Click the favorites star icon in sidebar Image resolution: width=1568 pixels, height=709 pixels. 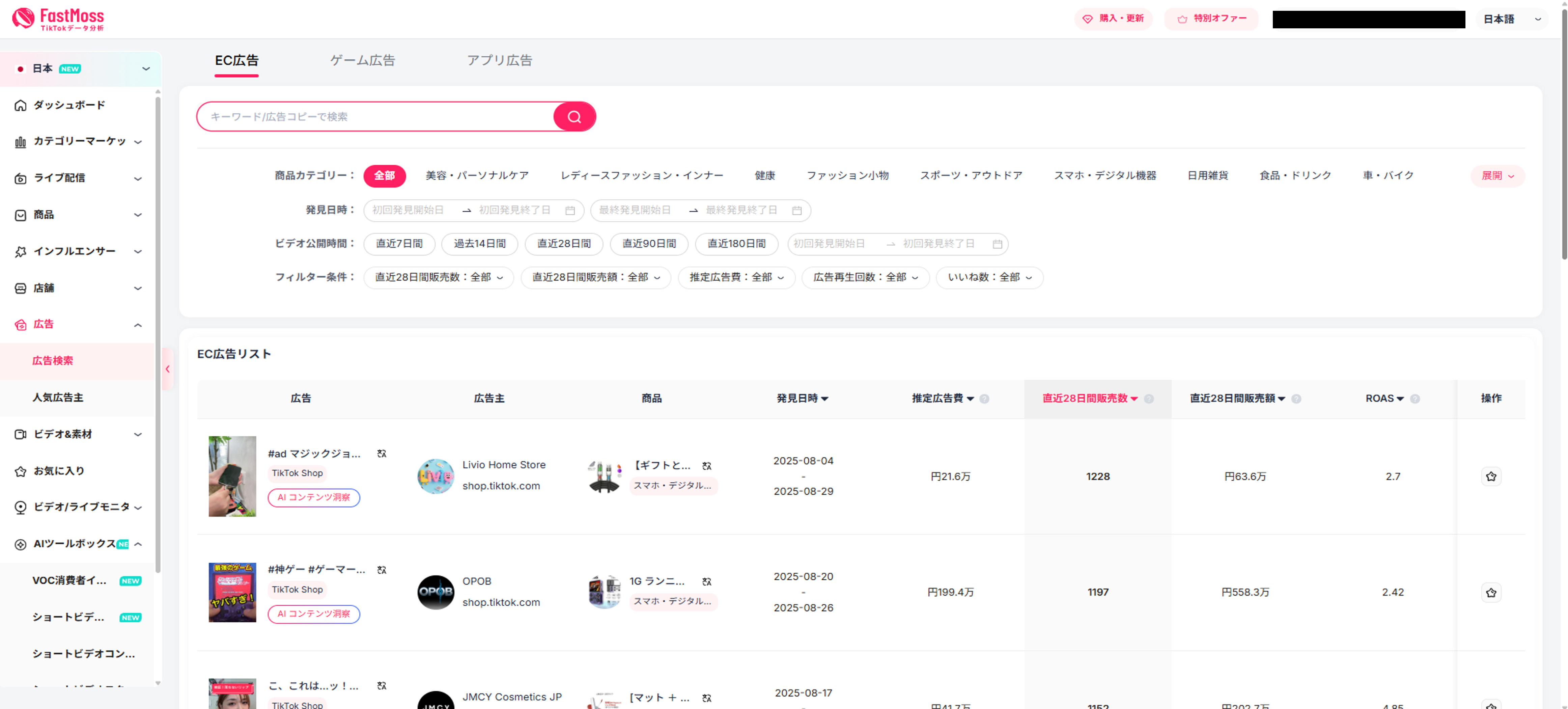tap(21, 471)
